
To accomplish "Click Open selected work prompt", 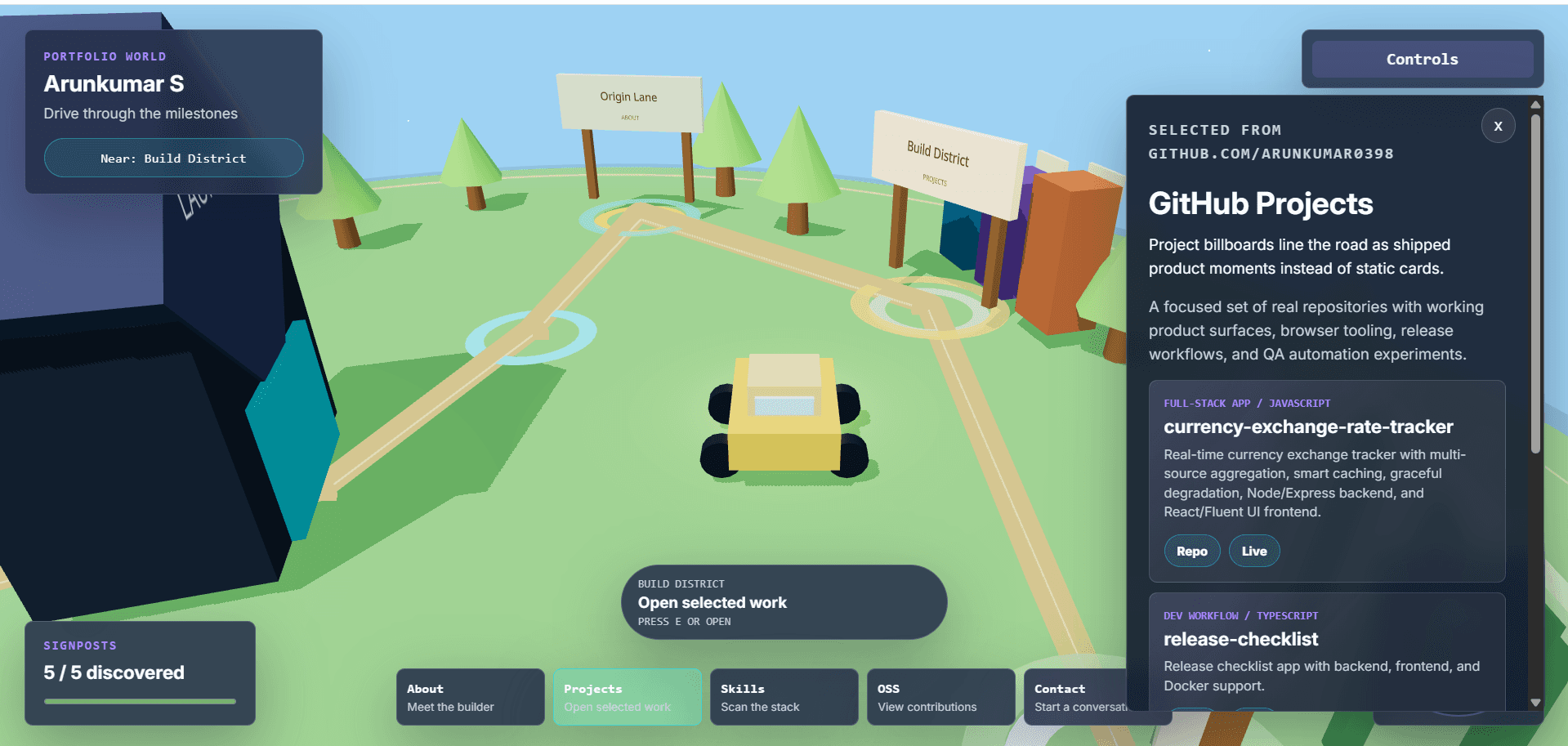I will (x=784, y=602).
